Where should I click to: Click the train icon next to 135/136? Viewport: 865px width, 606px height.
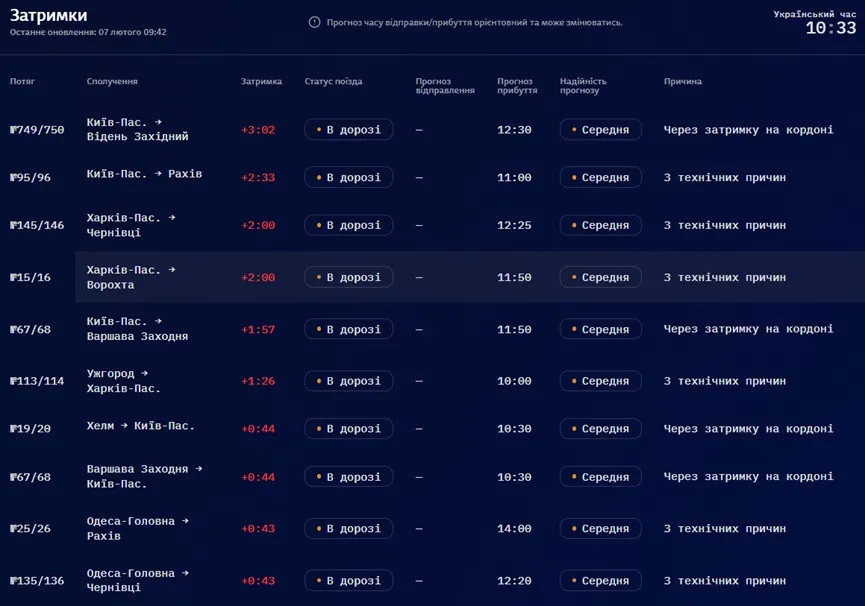pyautogui.click(x=14, y=581)
